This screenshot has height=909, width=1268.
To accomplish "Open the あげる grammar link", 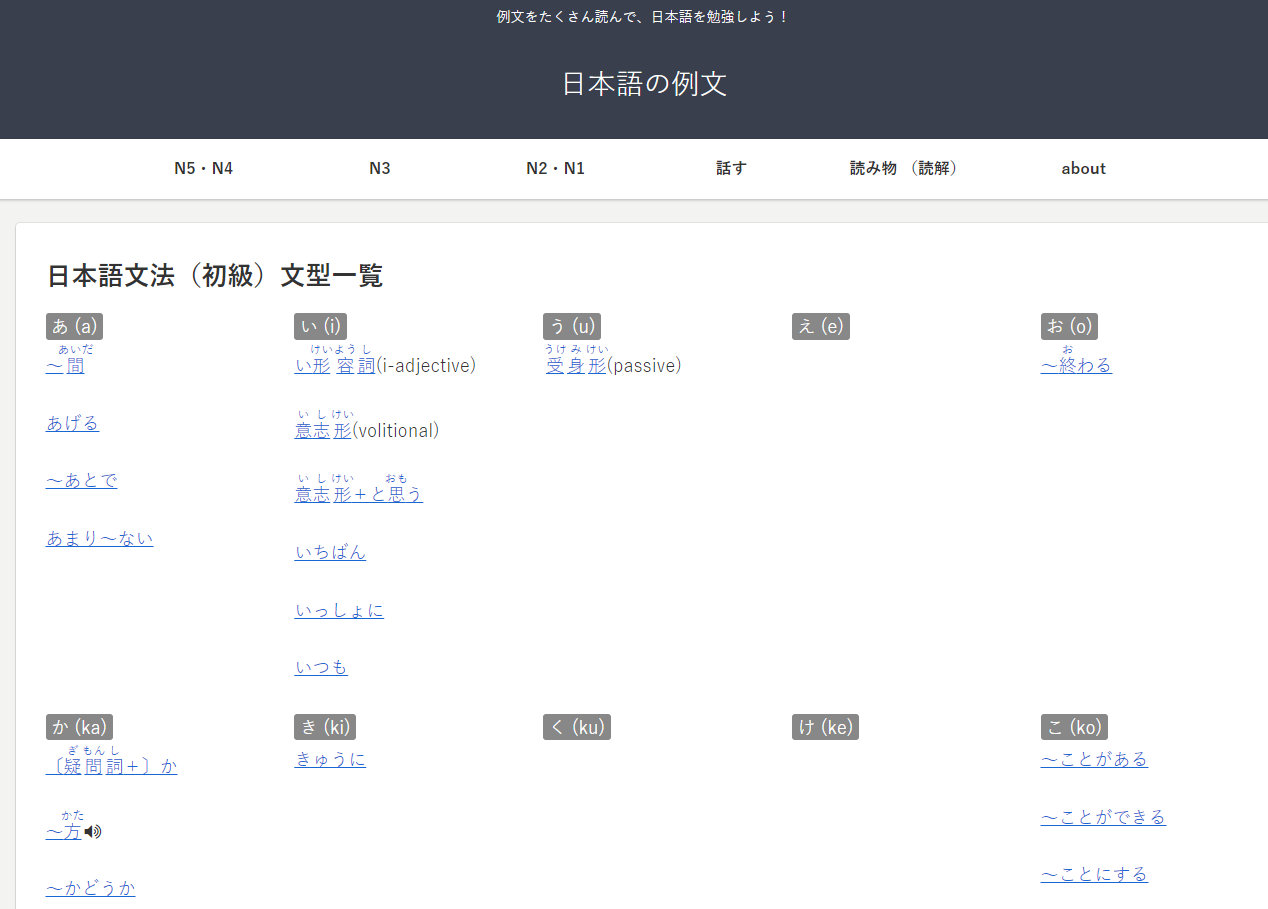I will pyautogui.click(x=72, y=423).
